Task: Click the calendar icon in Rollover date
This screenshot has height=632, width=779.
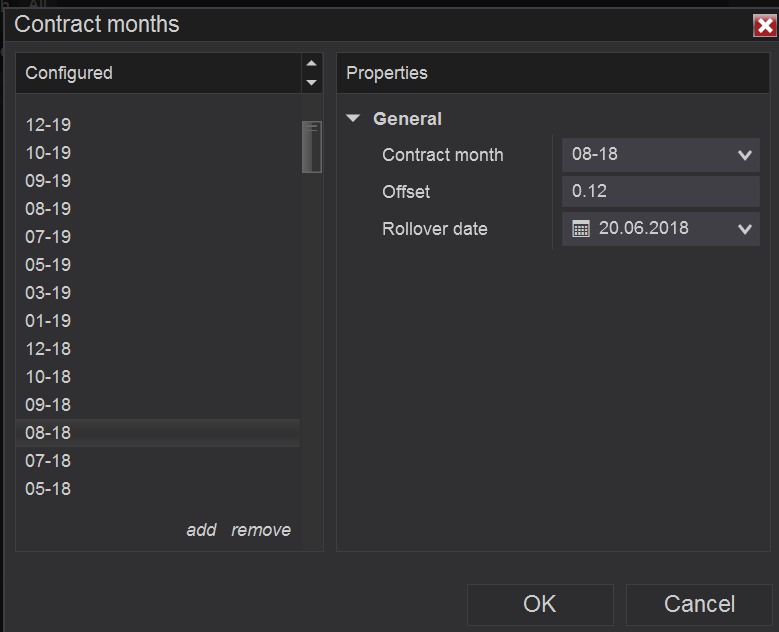Action: click(581, 229)
